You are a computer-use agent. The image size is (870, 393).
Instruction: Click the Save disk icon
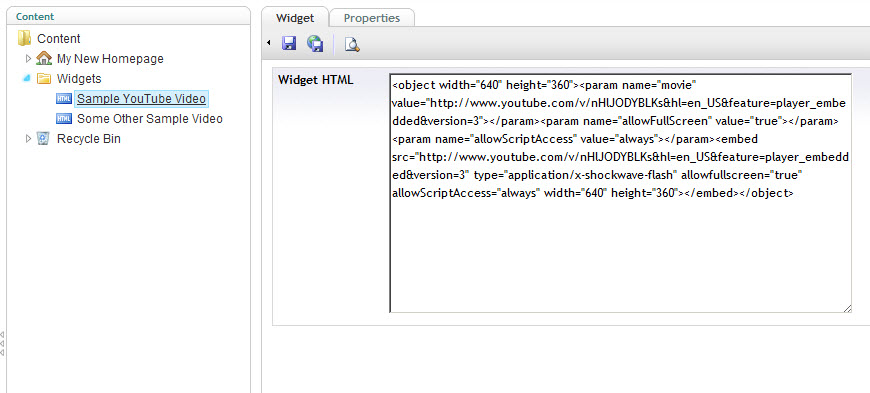coord(289,43)
